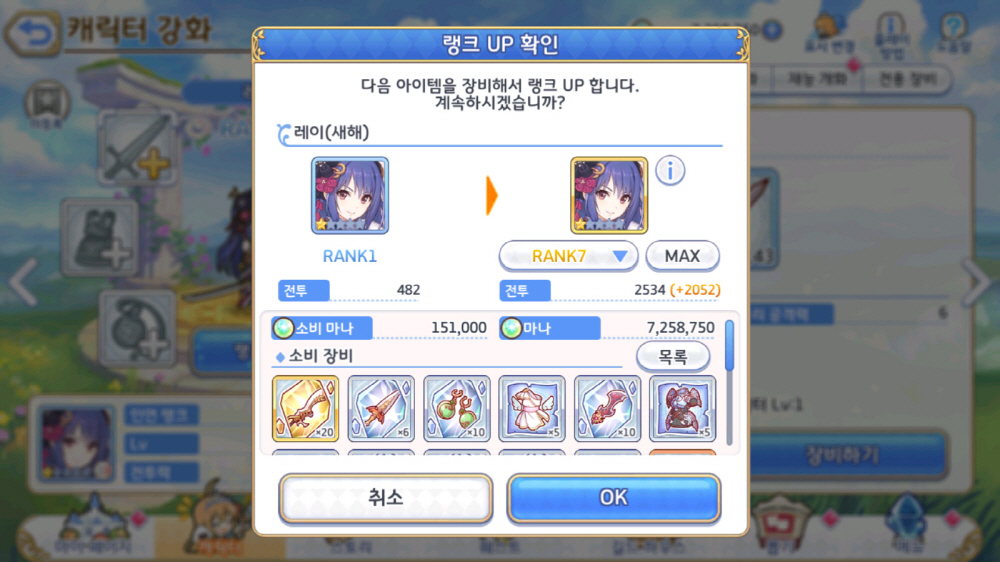Select the green orb earrings equipment icon
Screen dimensions: 1000x562
tap(457, 408)
